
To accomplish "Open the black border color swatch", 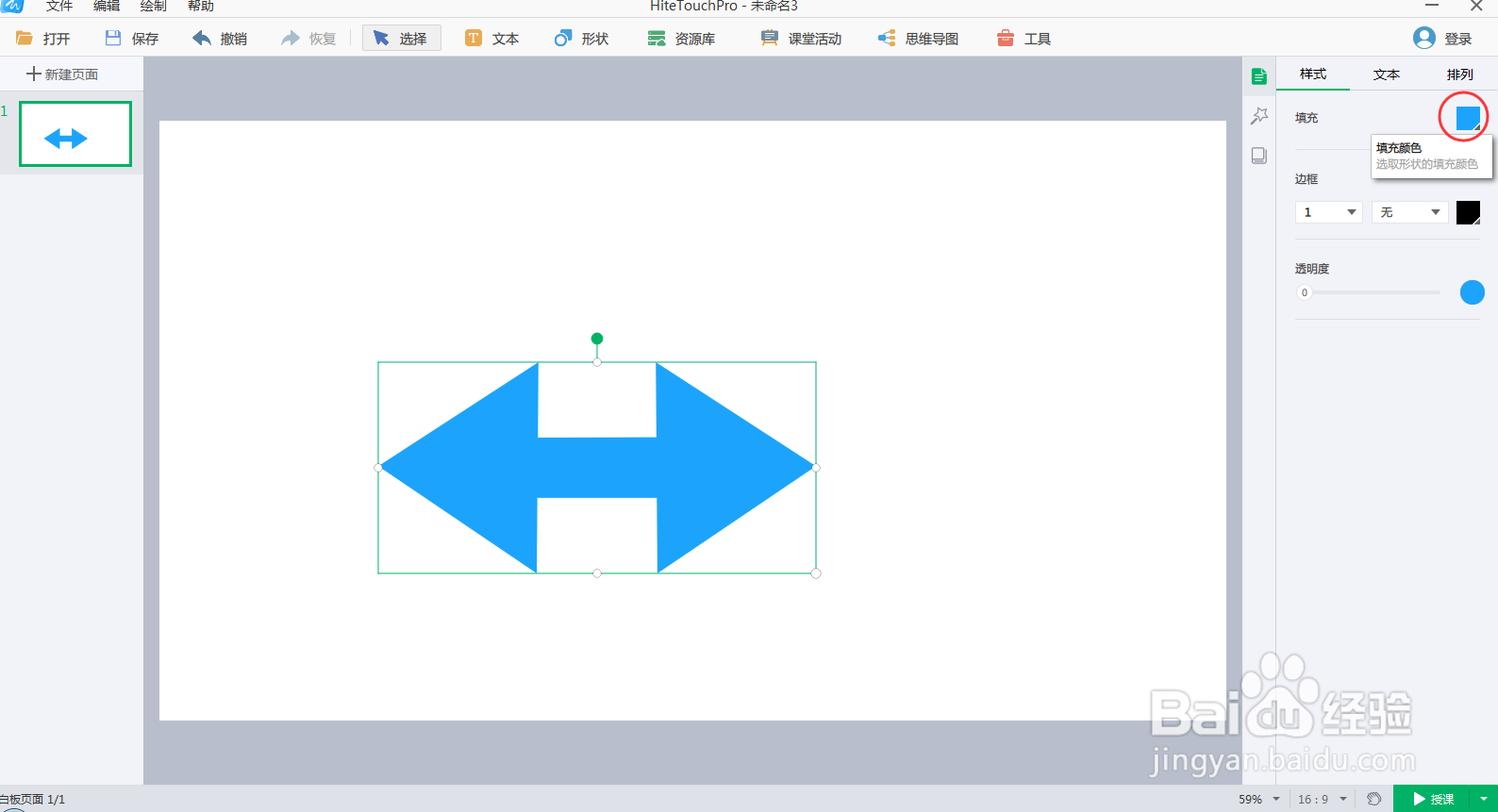I will click(x=1468, y=212).
